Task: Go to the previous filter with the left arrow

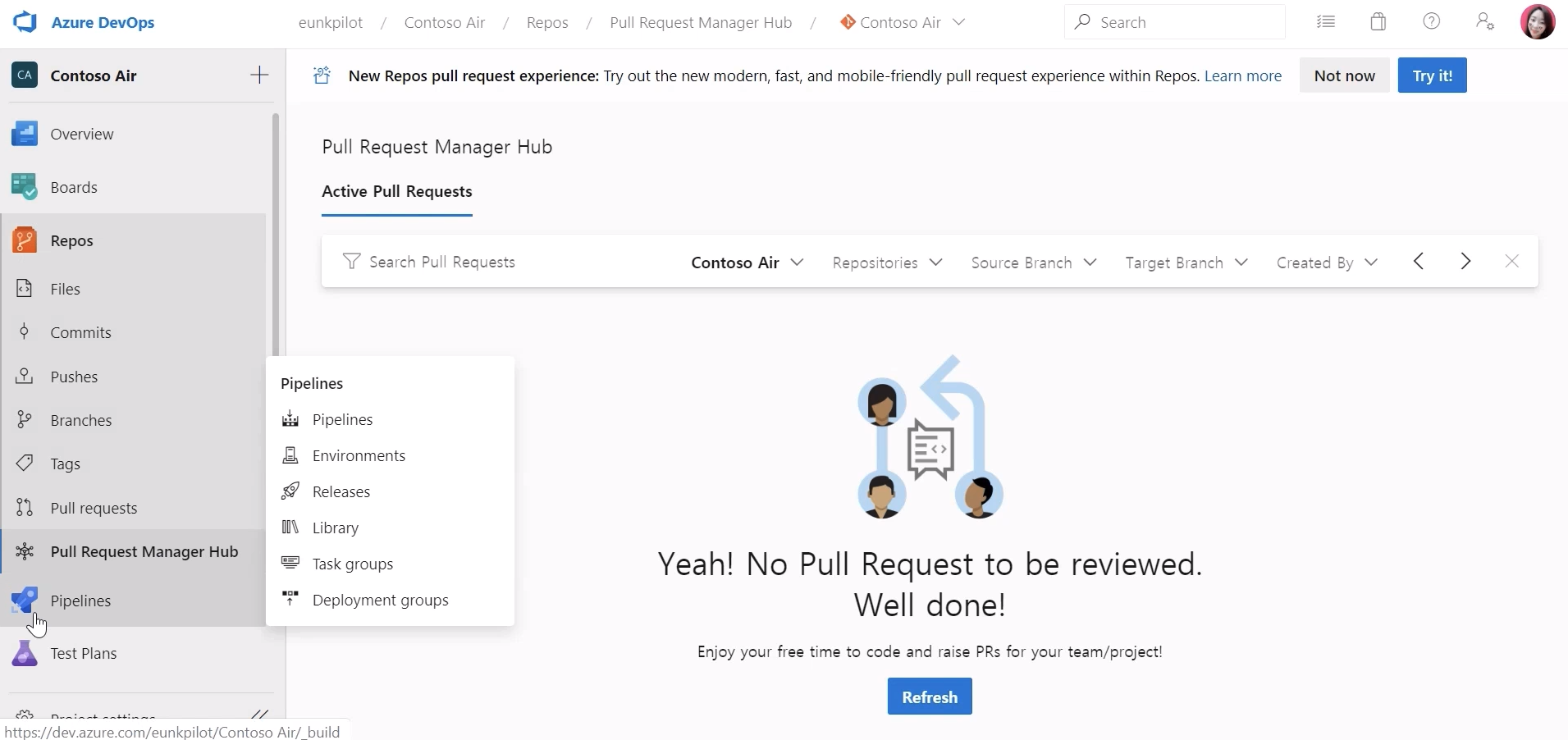Action: click(1419, 262)
